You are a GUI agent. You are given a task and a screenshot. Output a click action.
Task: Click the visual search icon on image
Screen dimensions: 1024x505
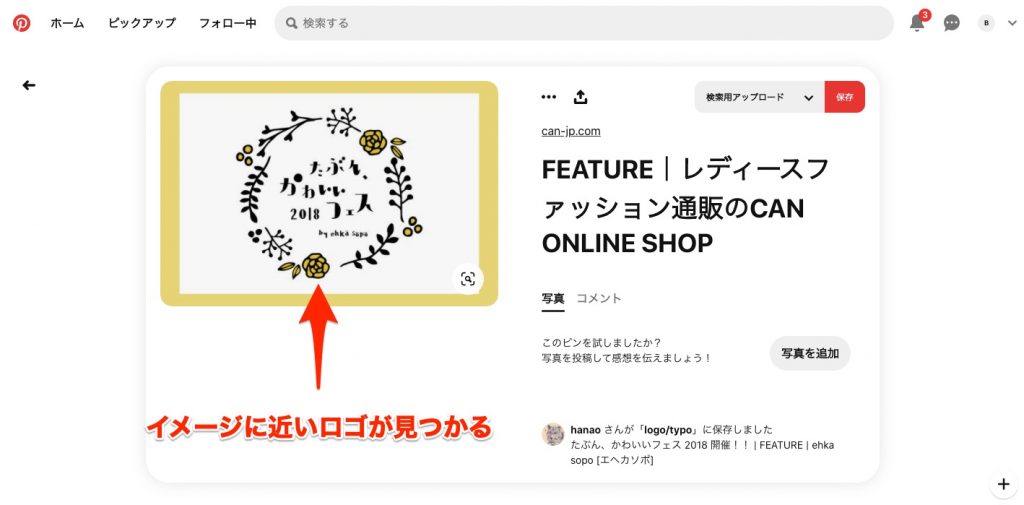pyautogui.click(x=468, y=279)
